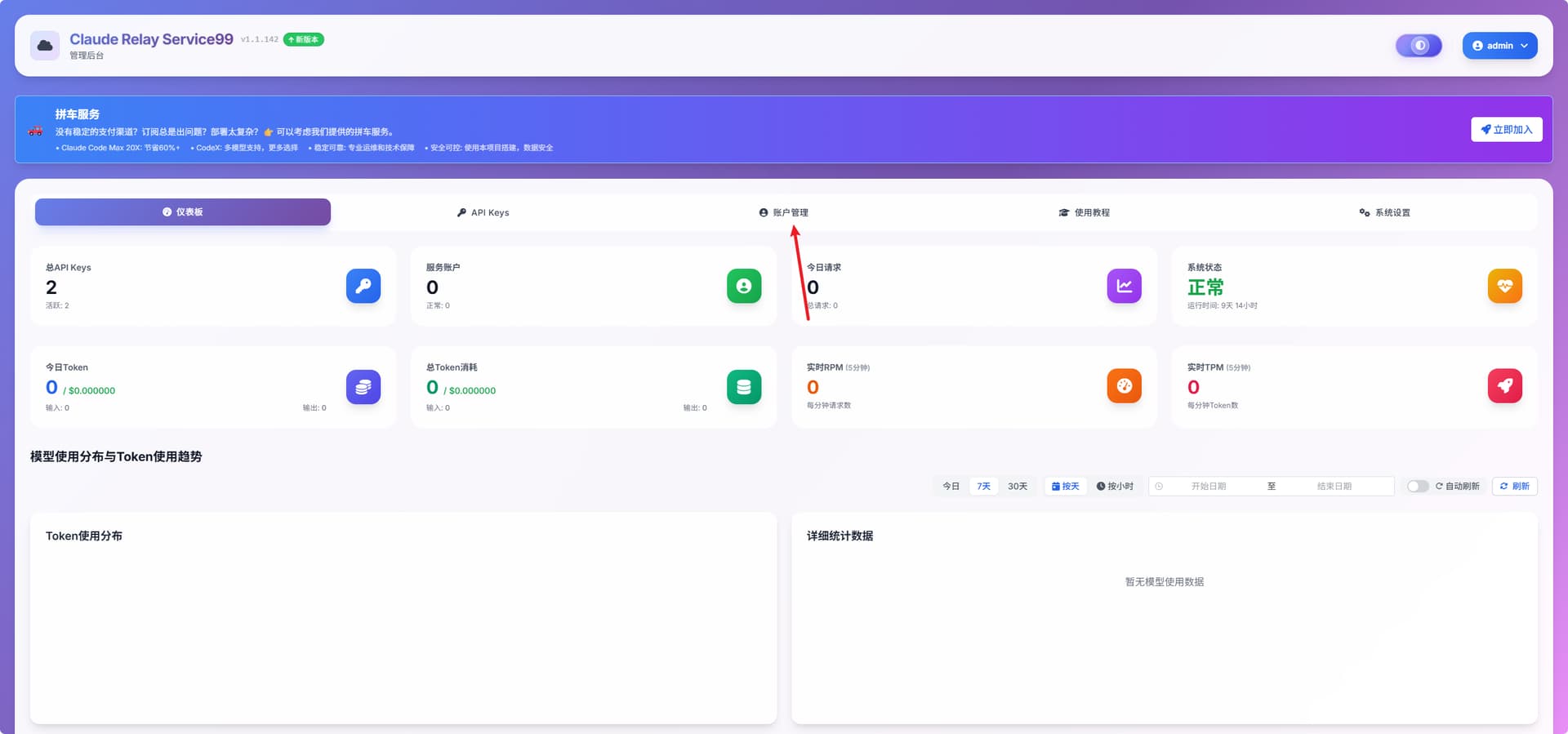Click the cloud logo icon in header
This screenshot has width=1568, height=734.
[x=45, y=46]
